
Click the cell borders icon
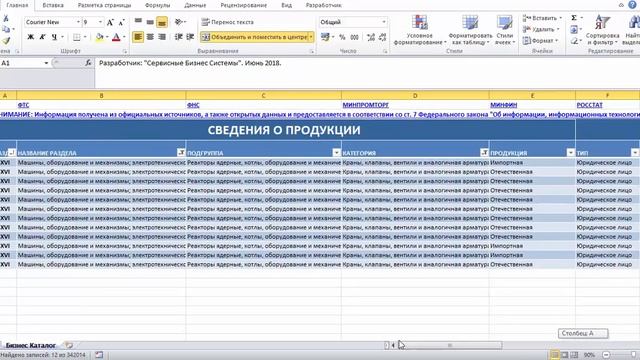point(77,37)
